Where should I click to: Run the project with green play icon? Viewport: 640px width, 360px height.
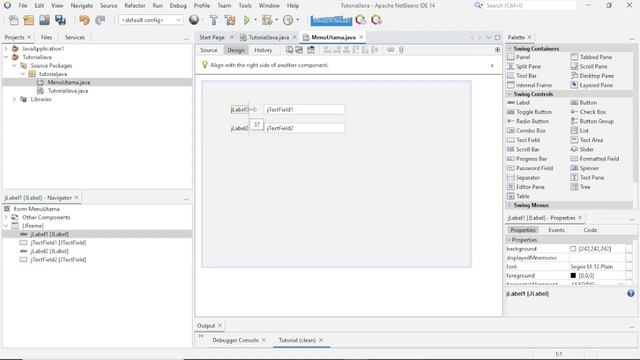click(x=247, y=20)
